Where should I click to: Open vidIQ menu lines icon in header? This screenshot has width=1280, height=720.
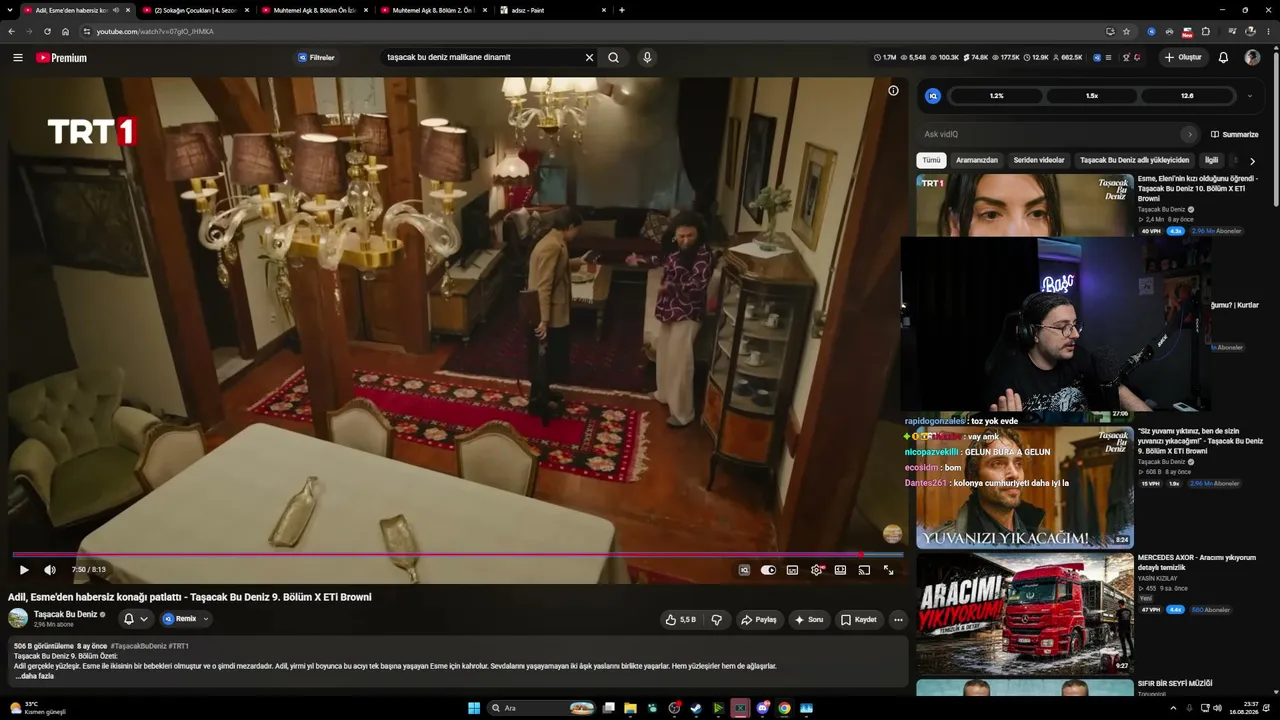1109,58
